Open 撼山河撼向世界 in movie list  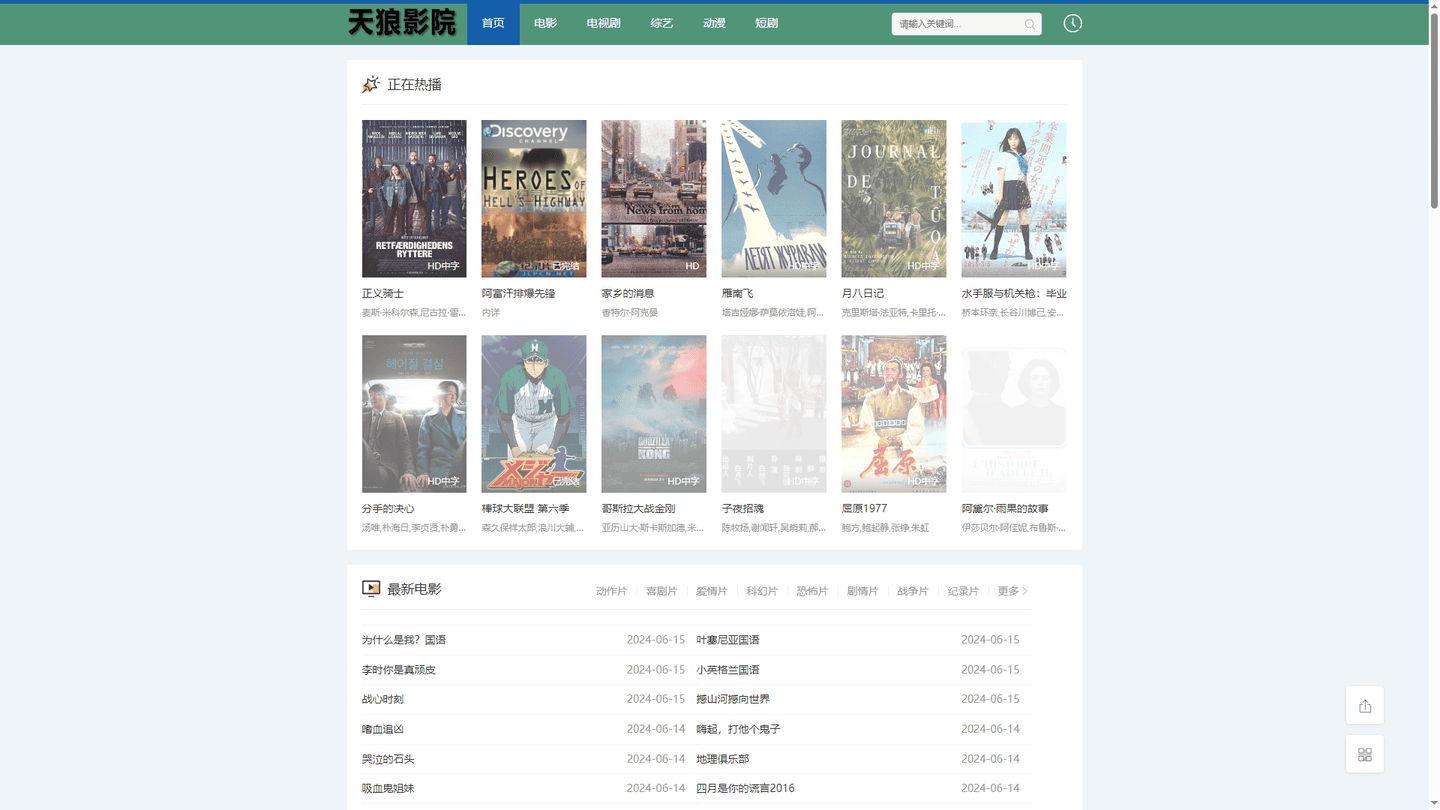click(x=733, y=699)
